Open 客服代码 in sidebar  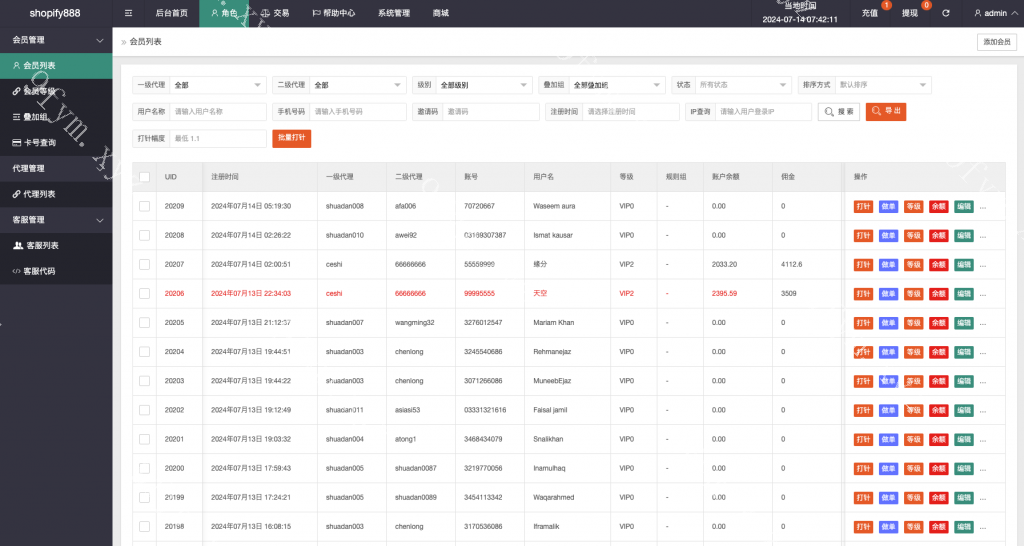(56, 271)
